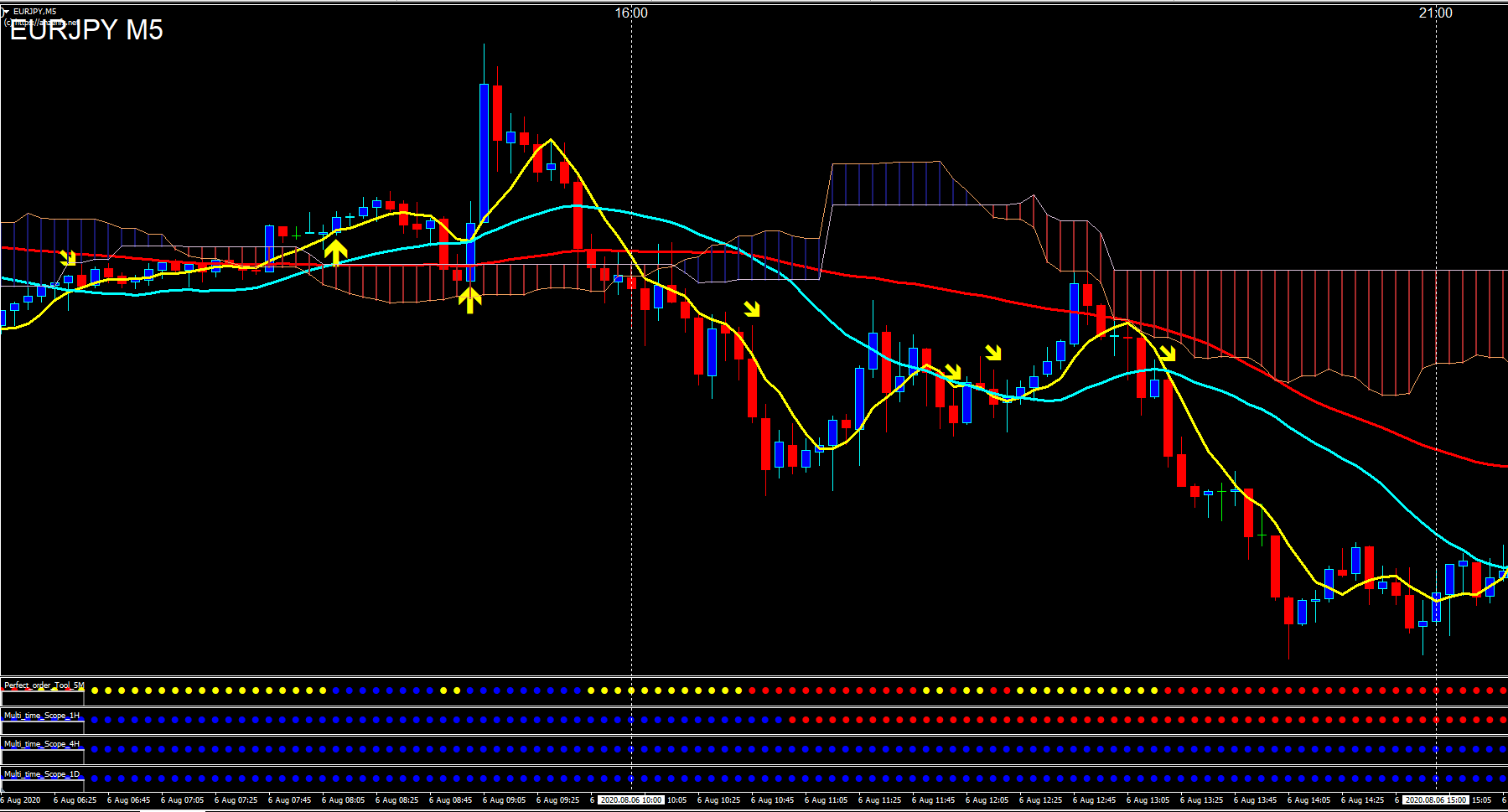Click the 21:00 vertical line label
The image size is (1508, 812).
click(x=1436, y=13)
